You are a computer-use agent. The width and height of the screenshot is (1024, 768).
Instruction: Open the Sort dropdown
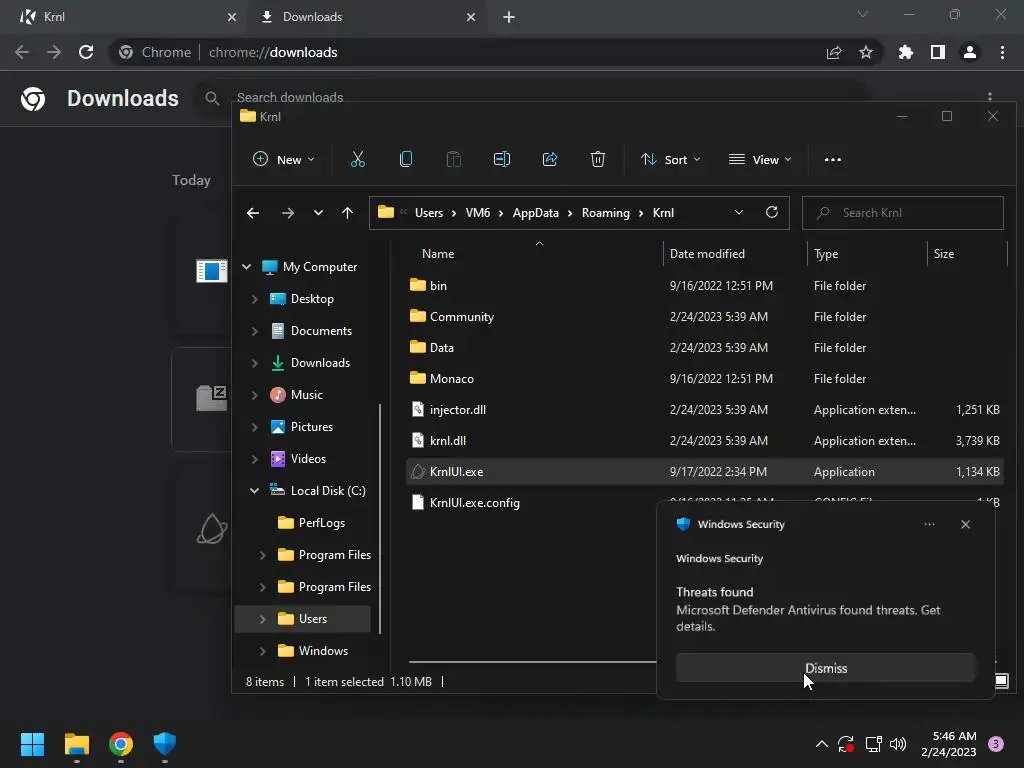click(x=671, y=159)
